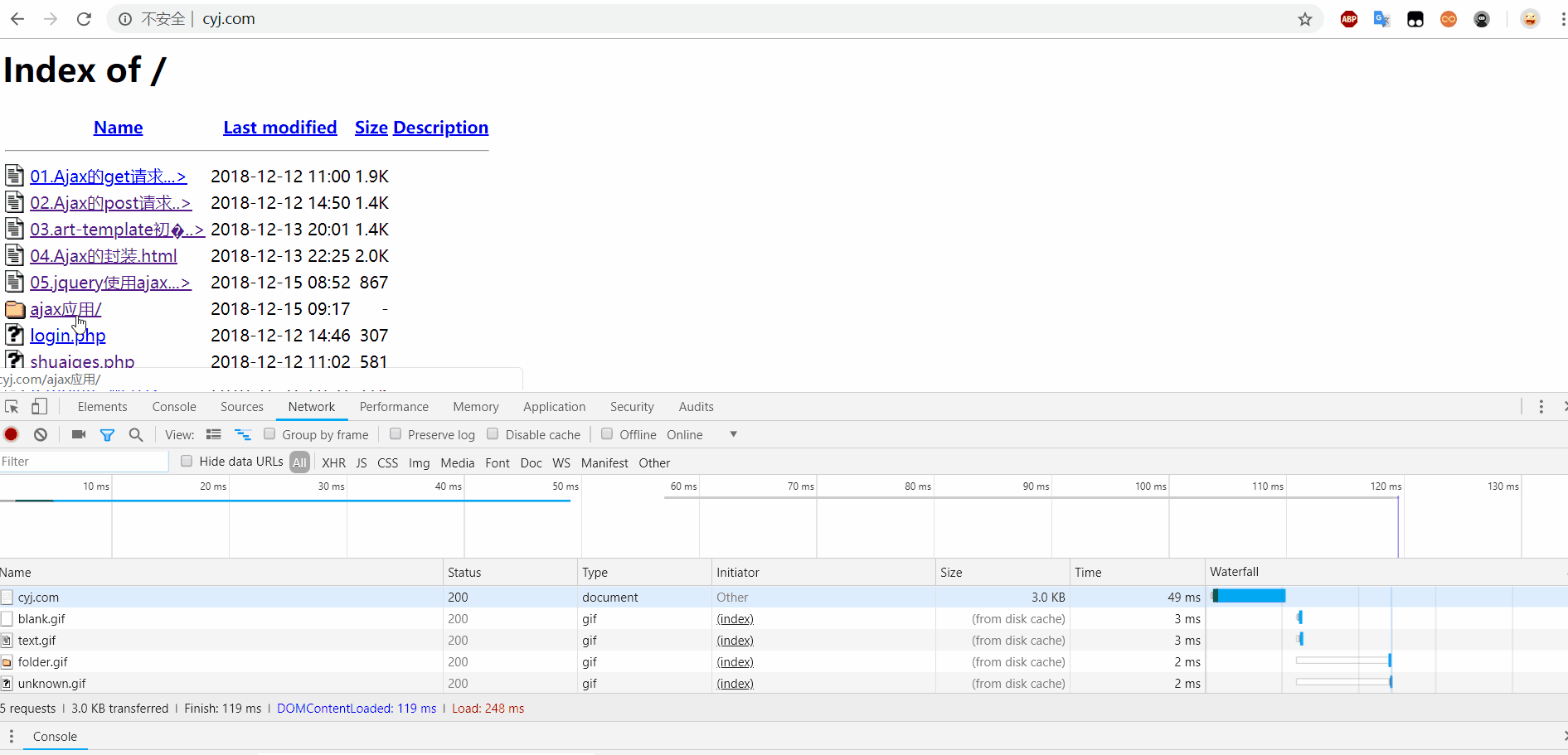Image resolution: width=1568 pixels, height=755 pixels.
Task: Reload the cyj.com page
Action: point(84,19)
